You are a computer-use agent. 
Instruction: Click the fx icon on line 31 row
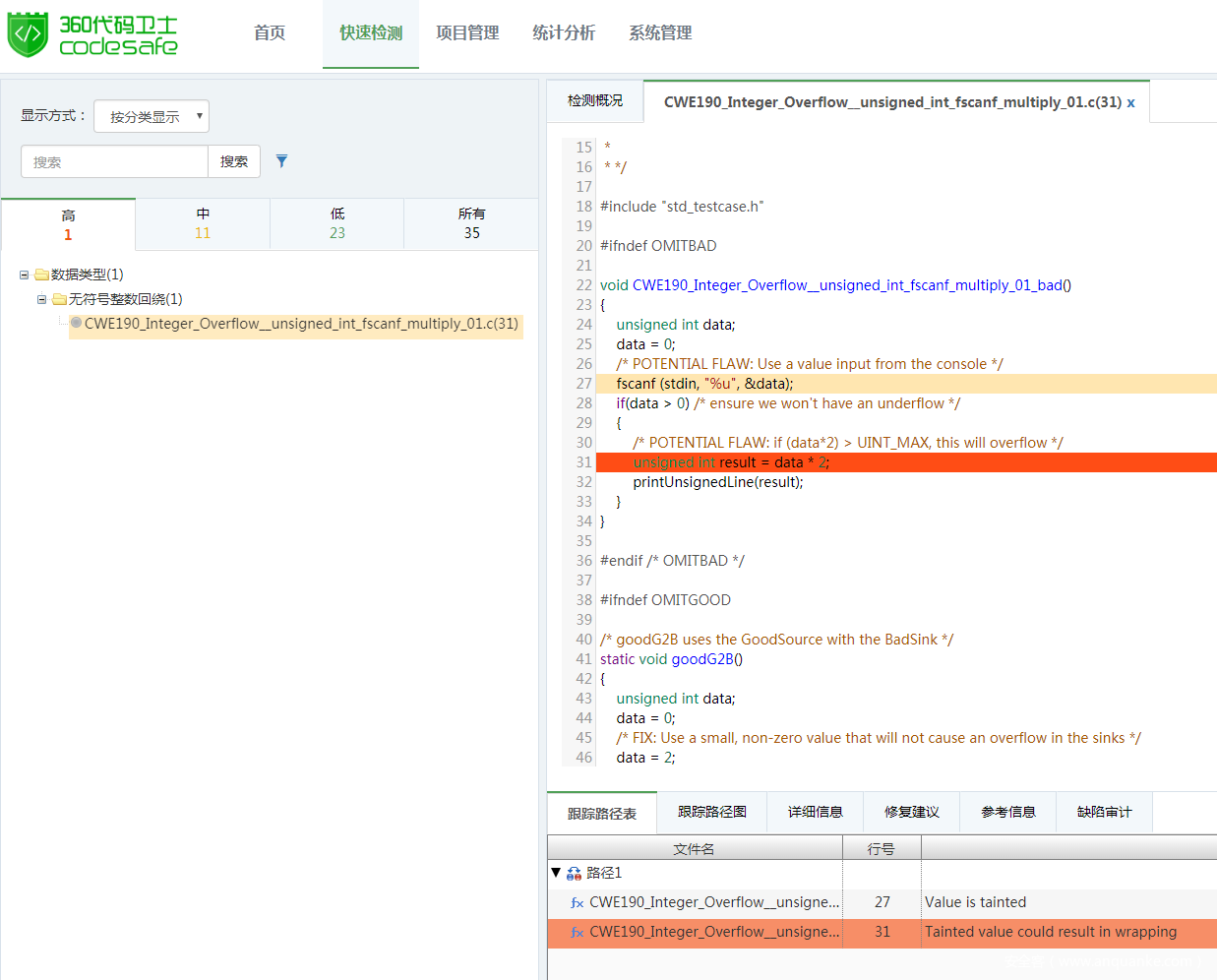click(x=577, y=933)
